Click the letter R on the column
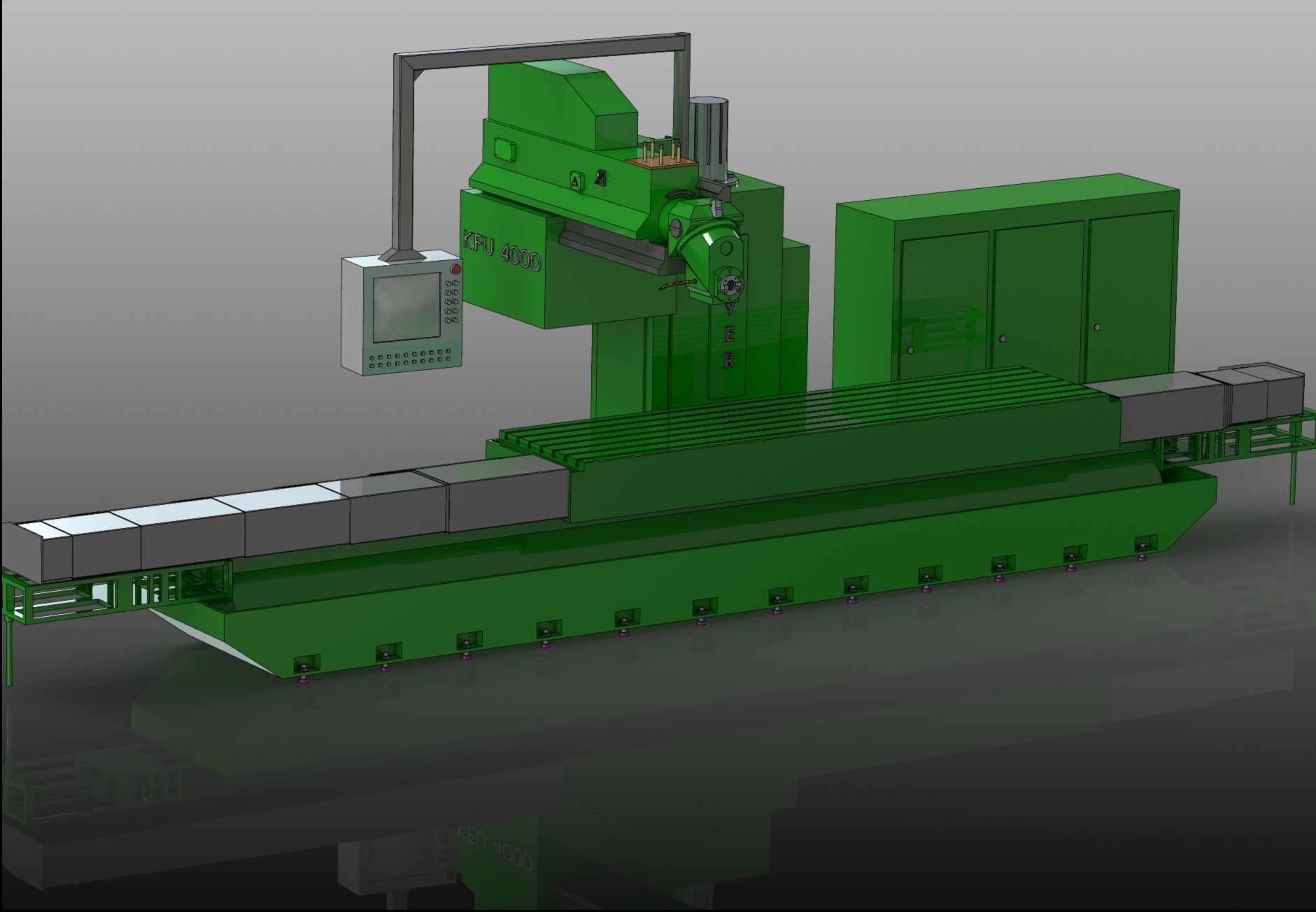Viewport: 1316px width, 912px height. pos(730,362)
